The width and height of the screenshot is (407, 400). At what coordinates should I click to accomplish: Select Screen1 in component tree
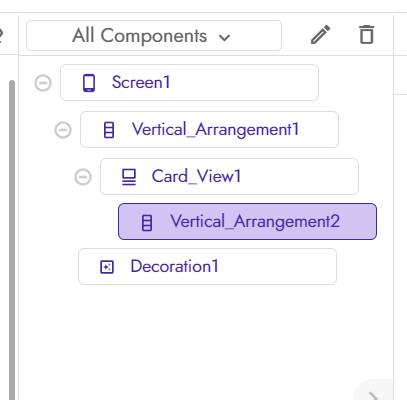click(x=189, y=83)
